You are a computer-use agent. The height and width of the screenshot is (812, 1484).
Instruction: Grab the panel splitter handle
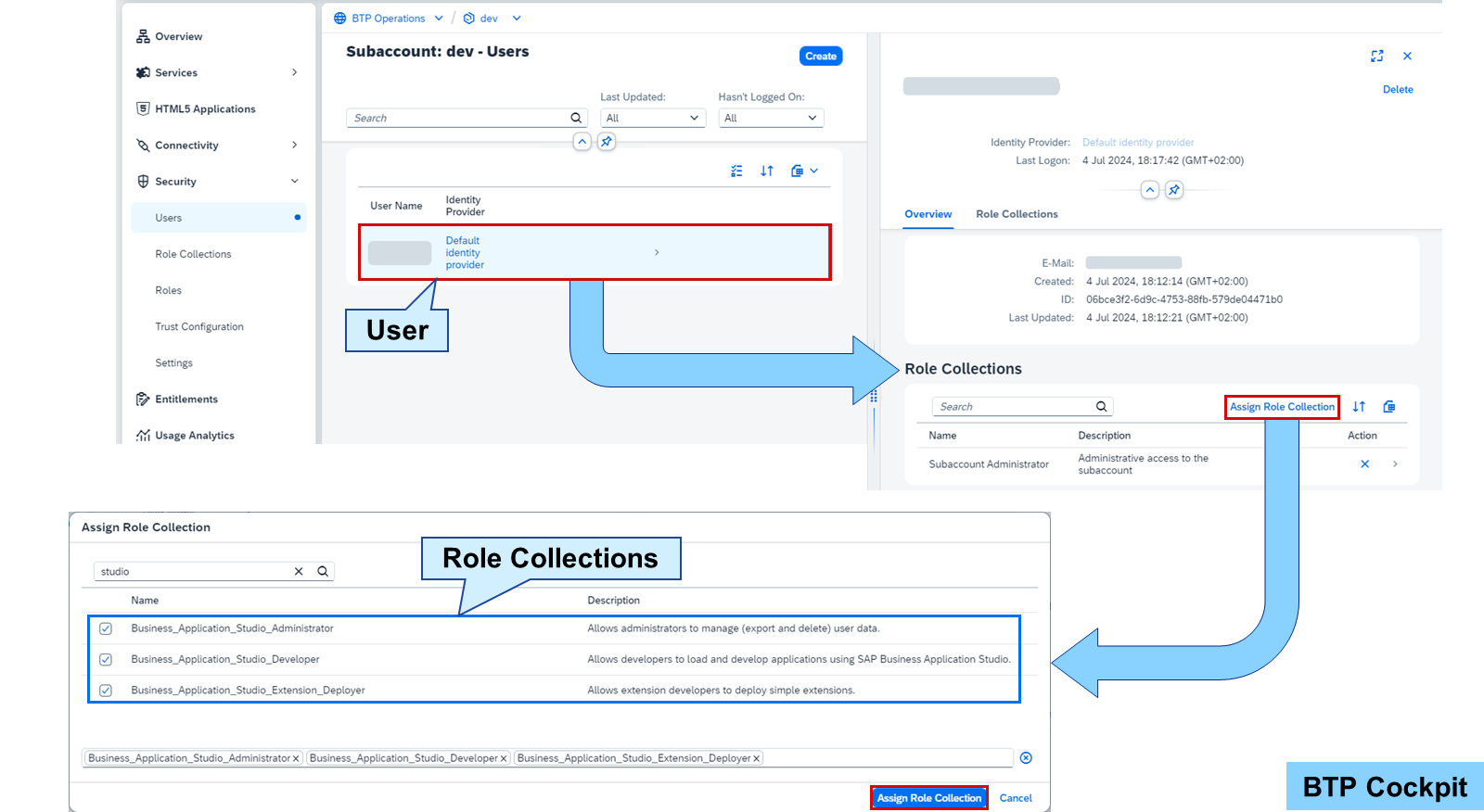[x=874, y=396]
